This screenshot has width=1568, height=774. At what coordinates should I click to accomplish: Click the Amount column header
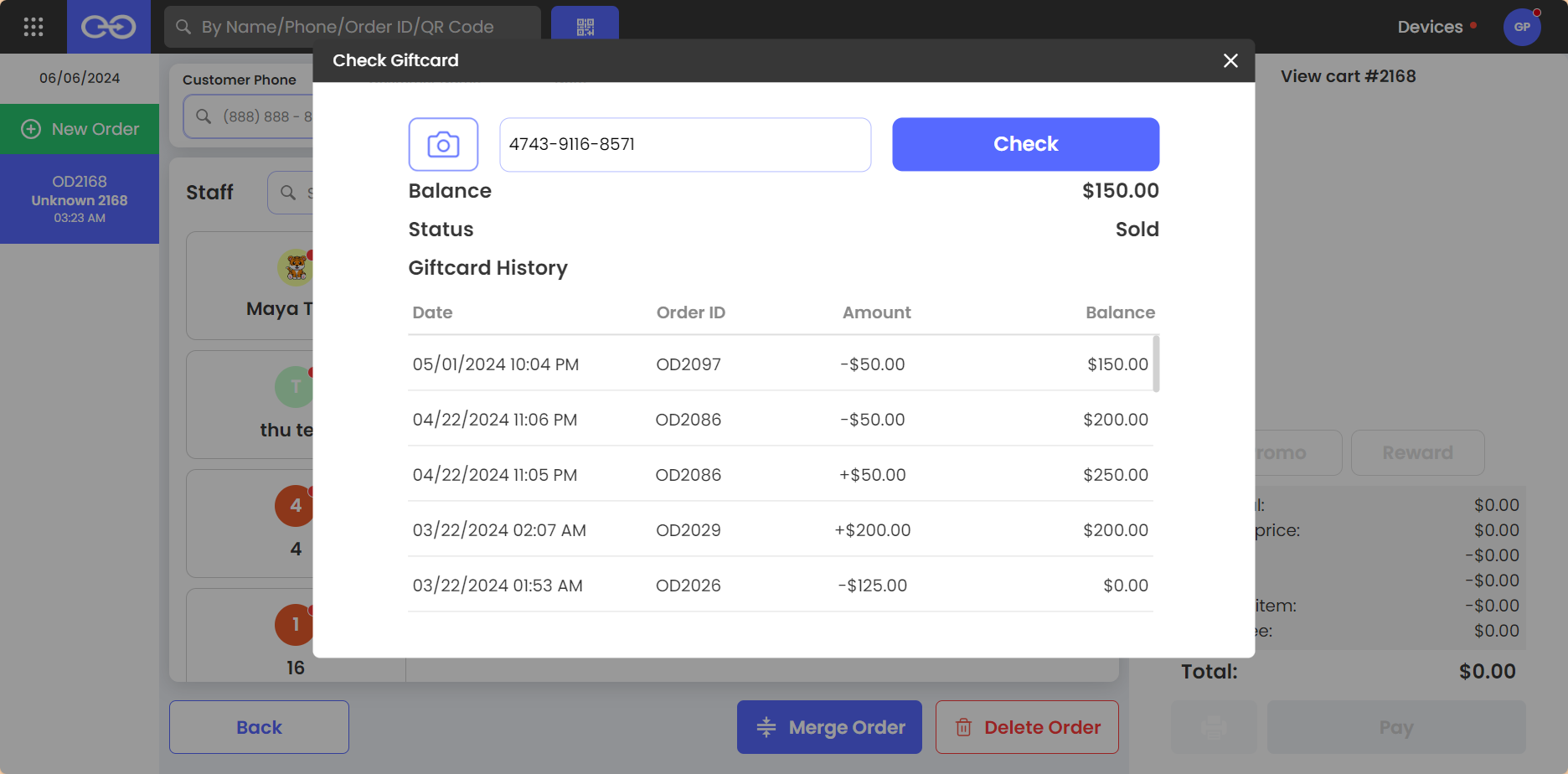pyautogui.click(x=876, y=312)
